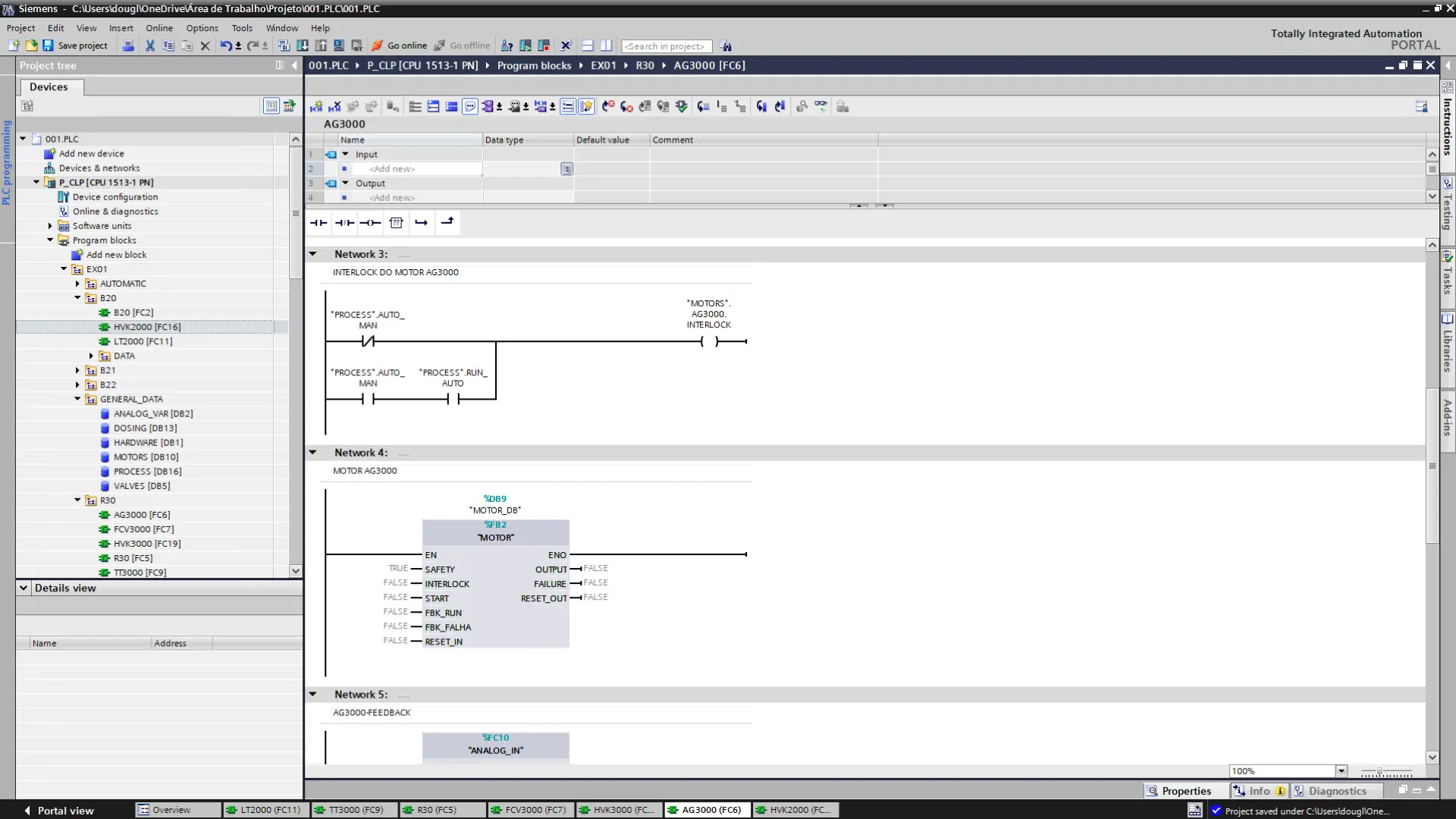
Task: Click the Save project icon
Action: click(x=49, y=45)
